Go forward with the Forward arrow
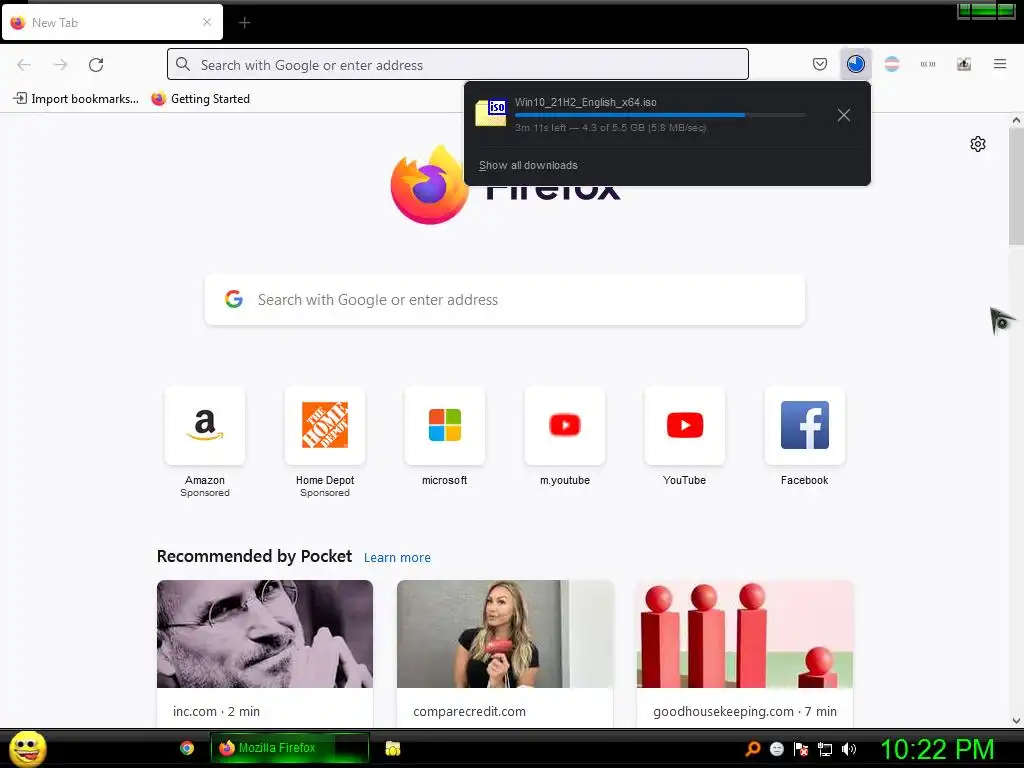 click(60, 65)
